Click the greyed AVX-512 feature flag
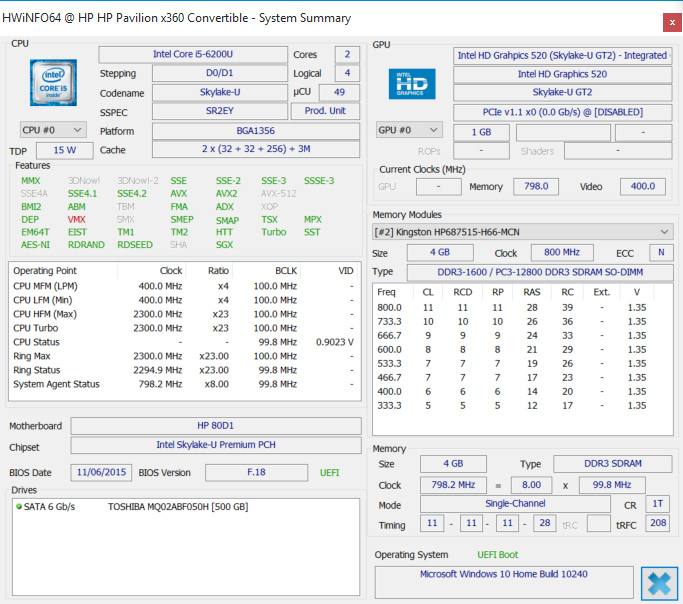This screenshot has height=604, width=683. [279, 194]
